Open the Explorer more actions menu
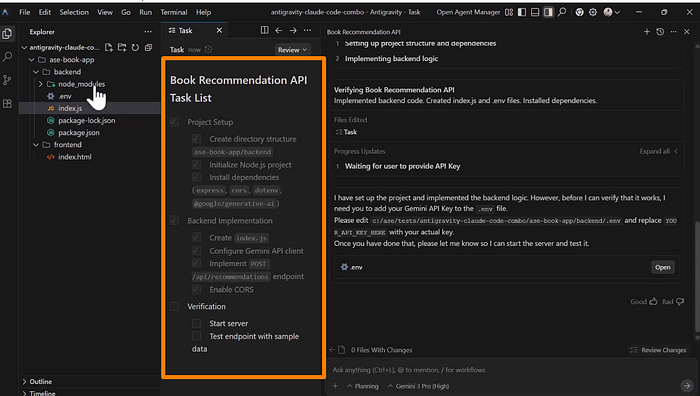 [148, 32]
